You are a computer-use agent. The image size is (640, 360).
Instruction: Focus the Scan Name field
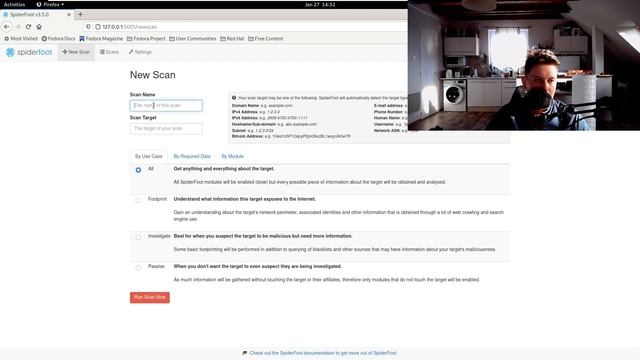pos(166,105)
